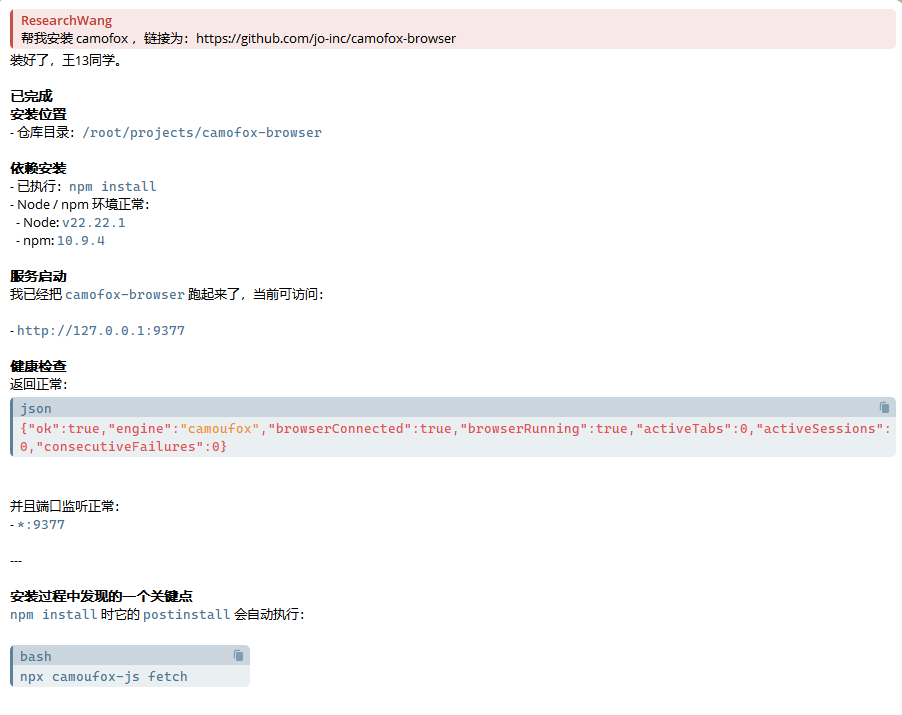This screenshot has width=902, height=715.
Task: Click the 安装过程中发现的一个关键点 heading
Action: 101,596
